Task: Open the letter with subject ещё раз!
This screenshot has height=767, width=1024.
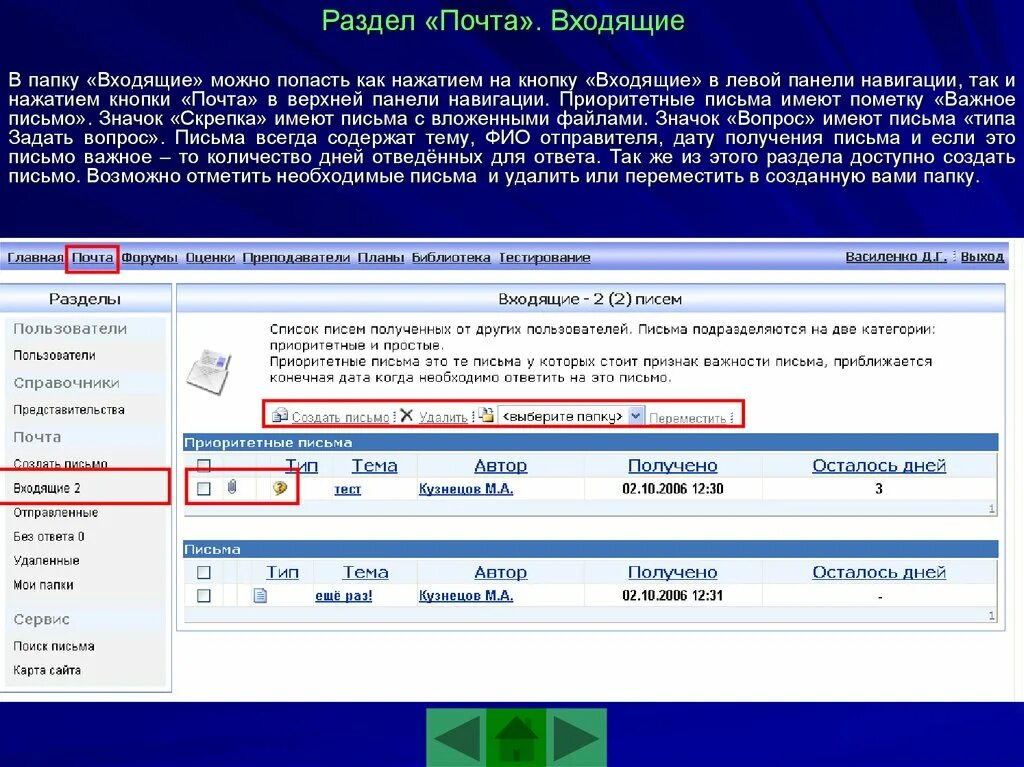Action: click(x=344, y=596)
